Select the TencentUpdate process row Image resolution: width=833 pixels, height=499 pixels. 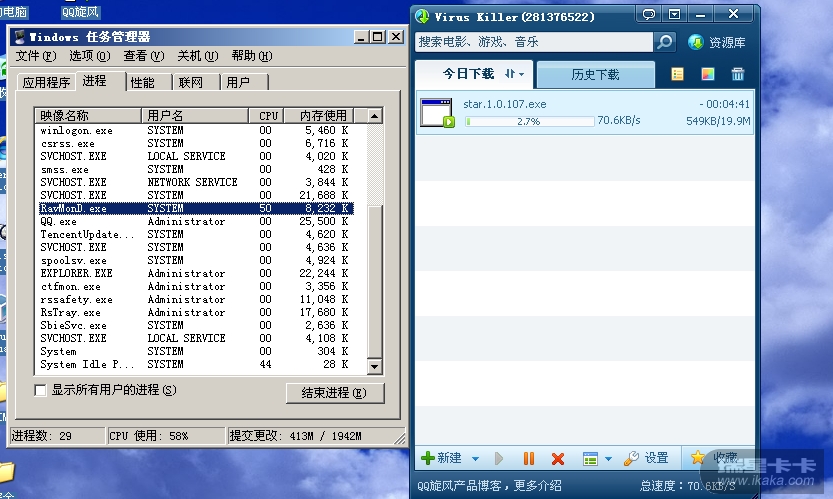194,234
